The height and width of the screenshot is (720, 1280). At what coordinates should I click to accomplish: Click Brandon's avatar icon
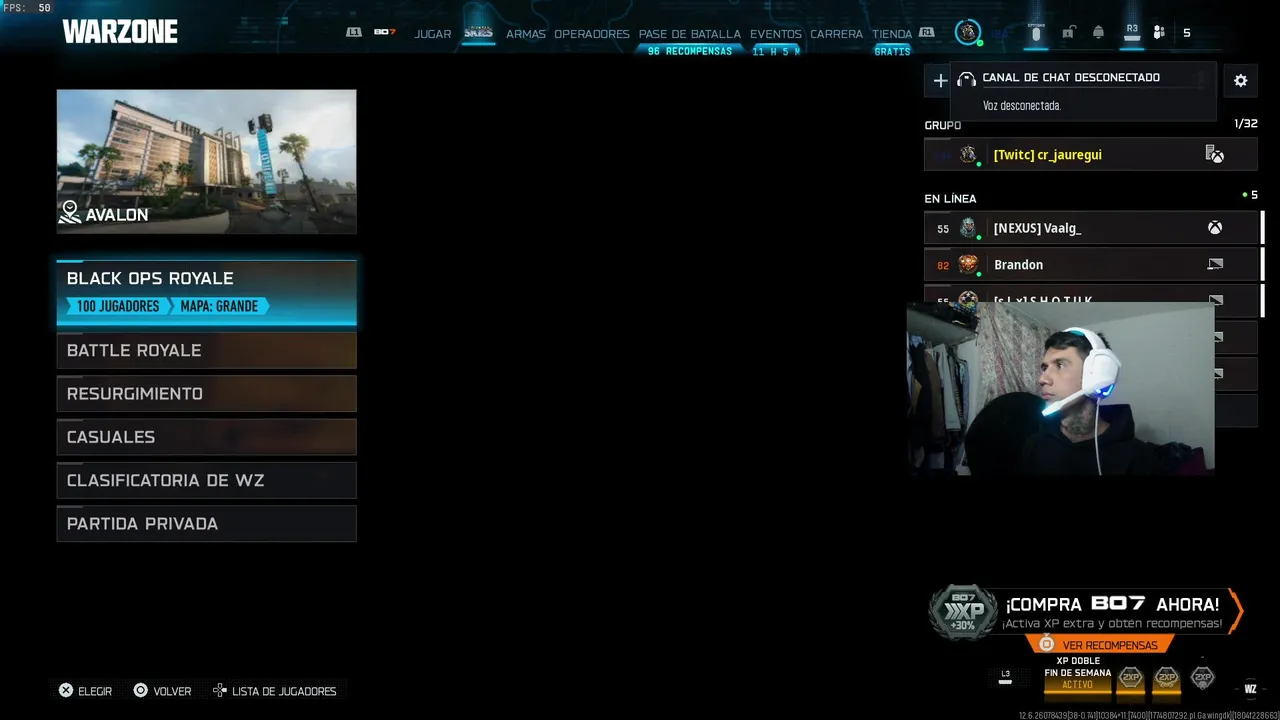pyautogui.click(x=968, y=265)
